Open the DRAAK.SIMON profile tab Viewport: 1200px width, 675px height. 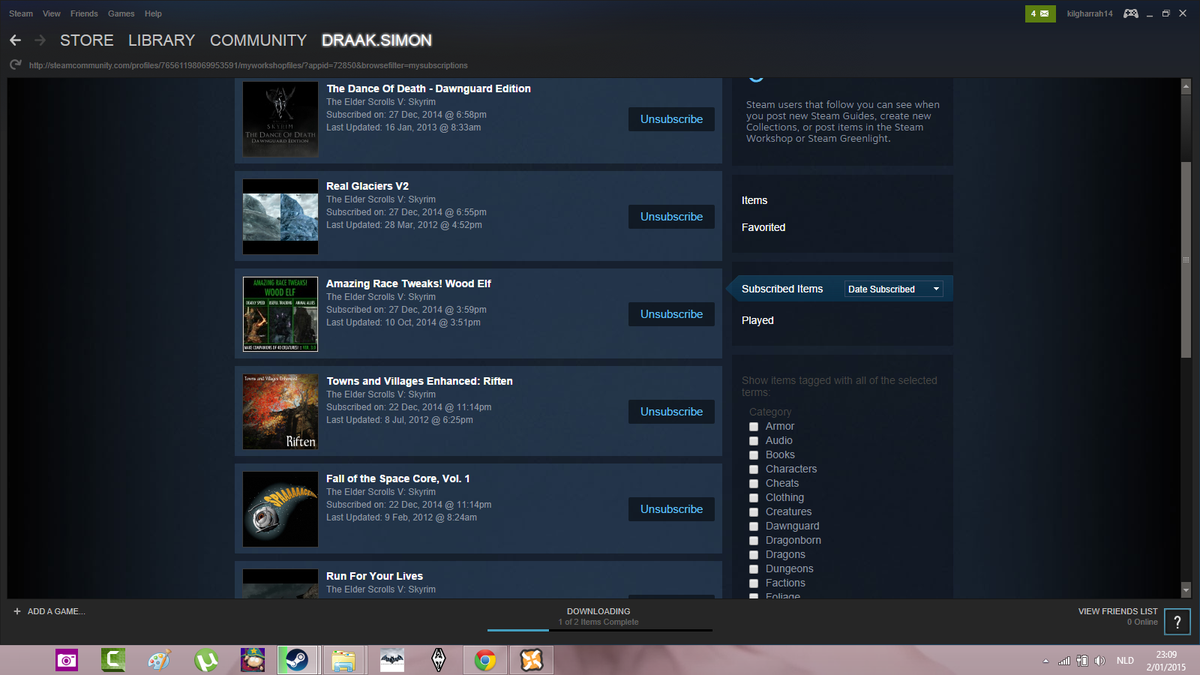pyautogui.click(x=377, y=41)
